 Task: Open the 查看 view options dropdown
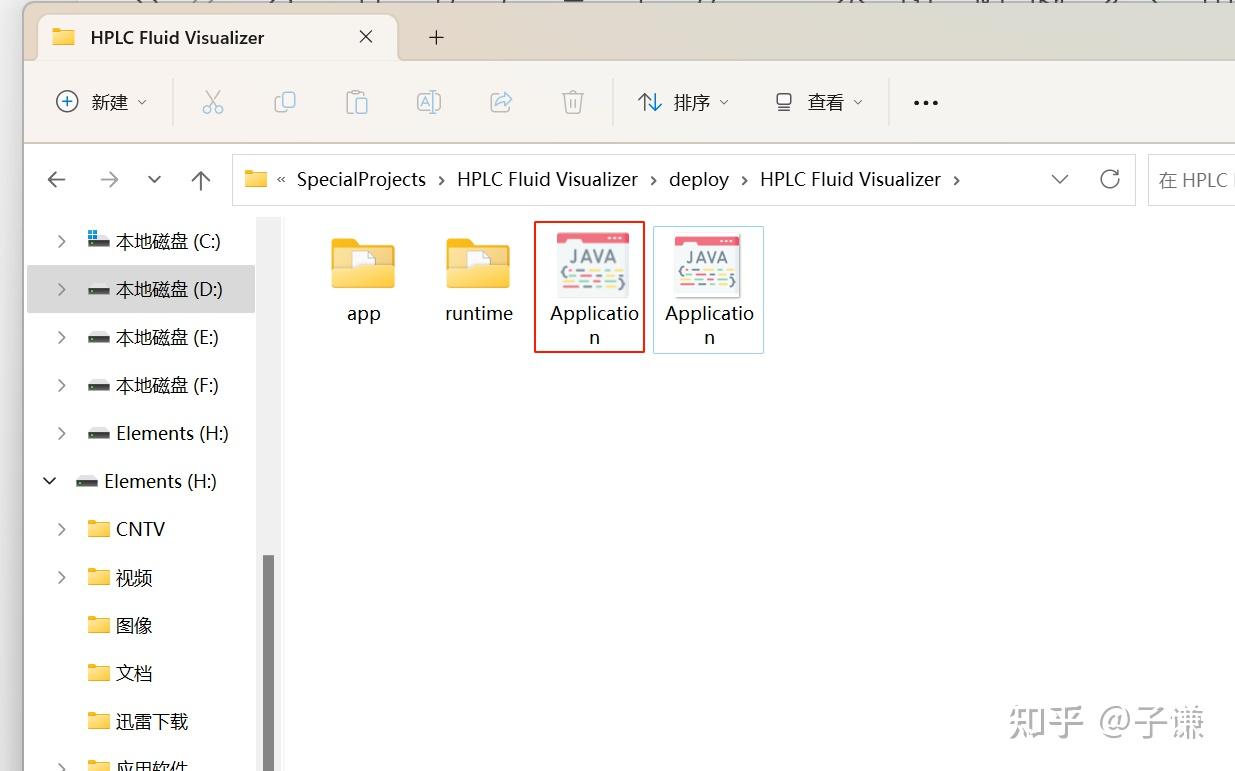coord(818,101)
